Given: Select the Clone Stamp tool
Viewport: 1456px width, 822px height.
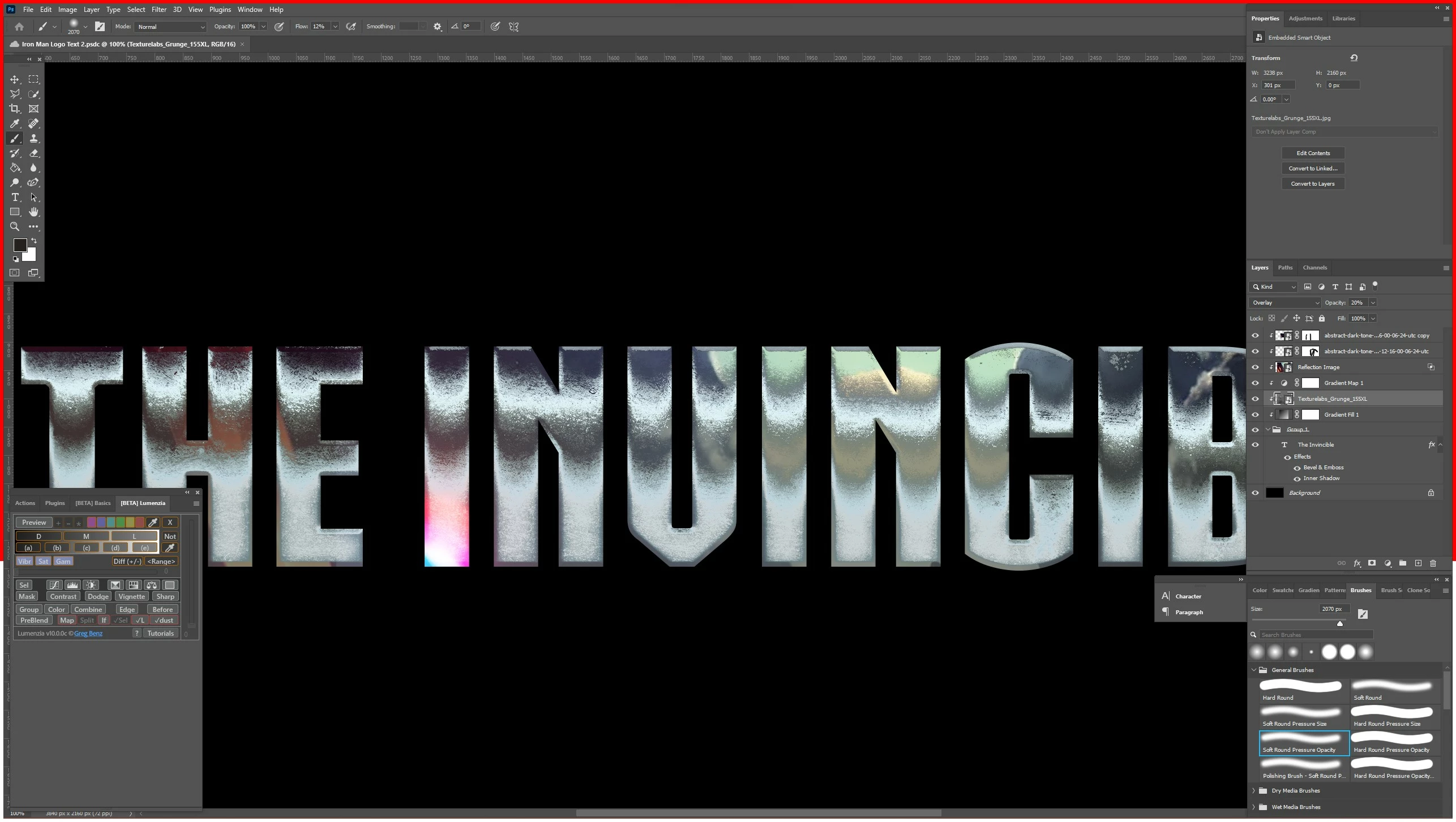Looking at the screenshot, I should (x=34, y=139).
